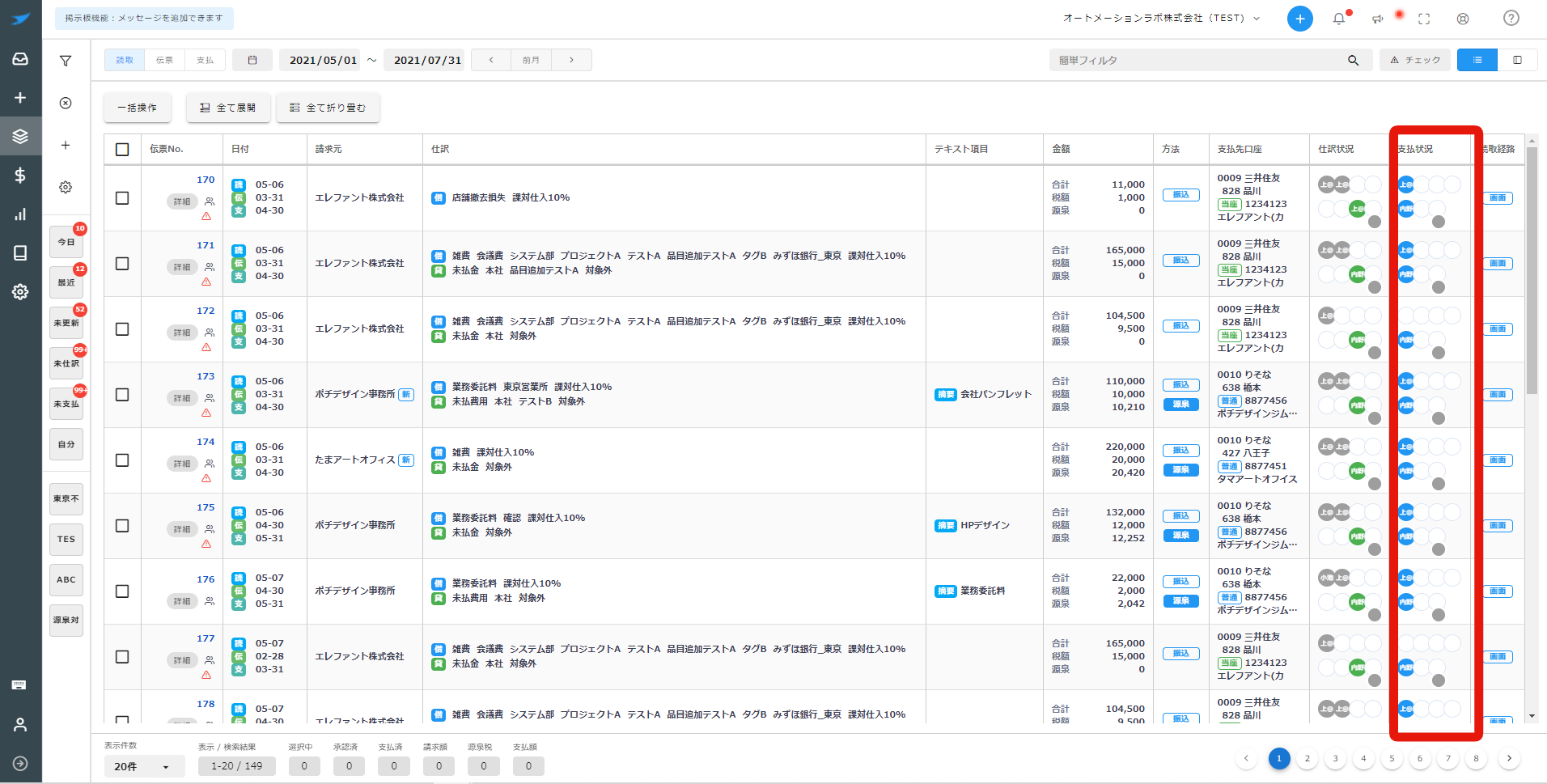This screenshot has width=1547, height=784.
Task: Click the search magnifier in filter box
Action: pyautogui.click(x=1353, y=61)
